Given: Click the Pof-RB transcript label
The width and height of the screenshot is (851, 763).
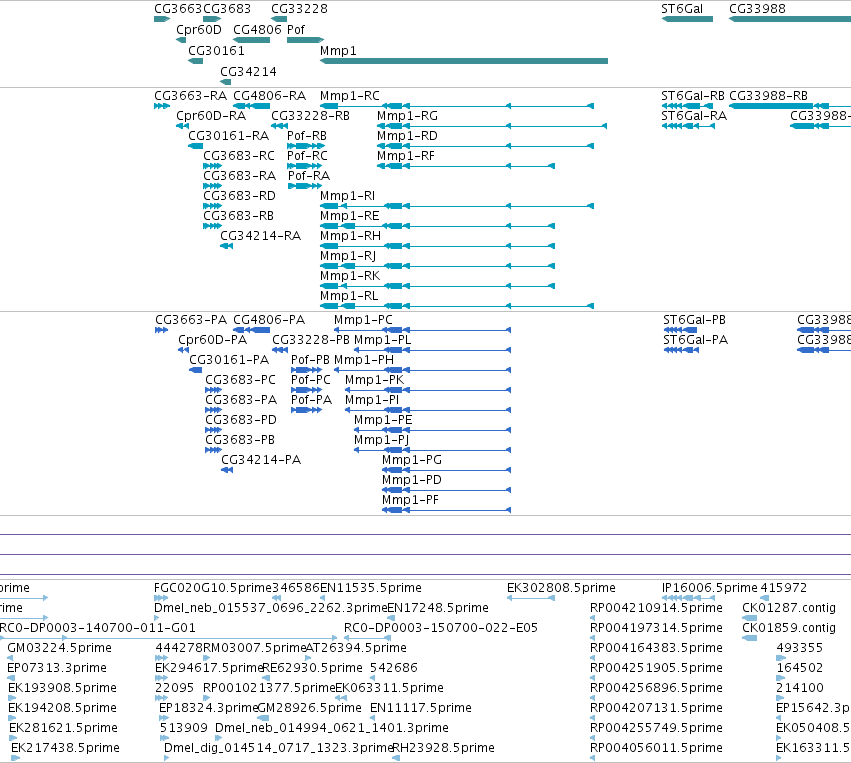Looking at the screenshot, I should click(x=307, y=136).
